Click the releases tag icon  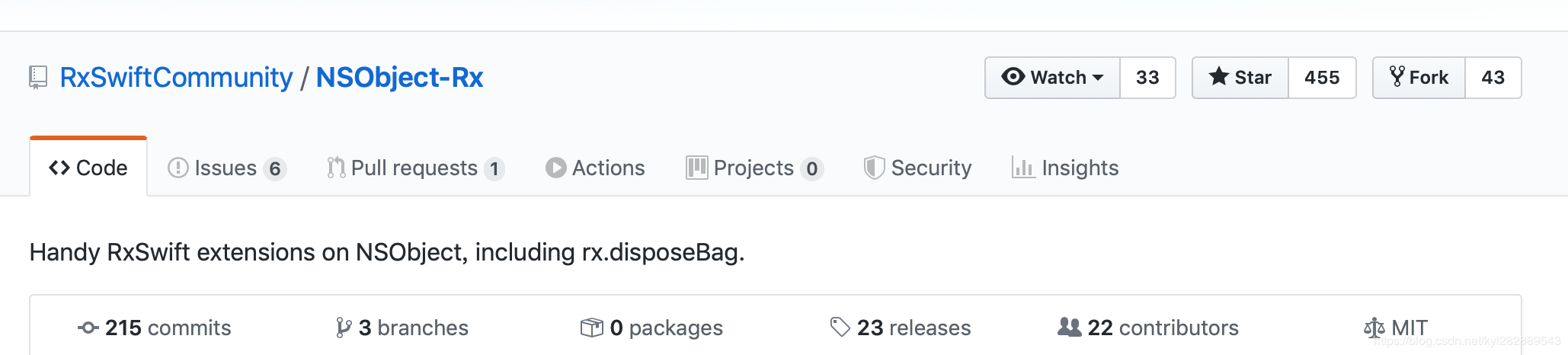(840, 328)
